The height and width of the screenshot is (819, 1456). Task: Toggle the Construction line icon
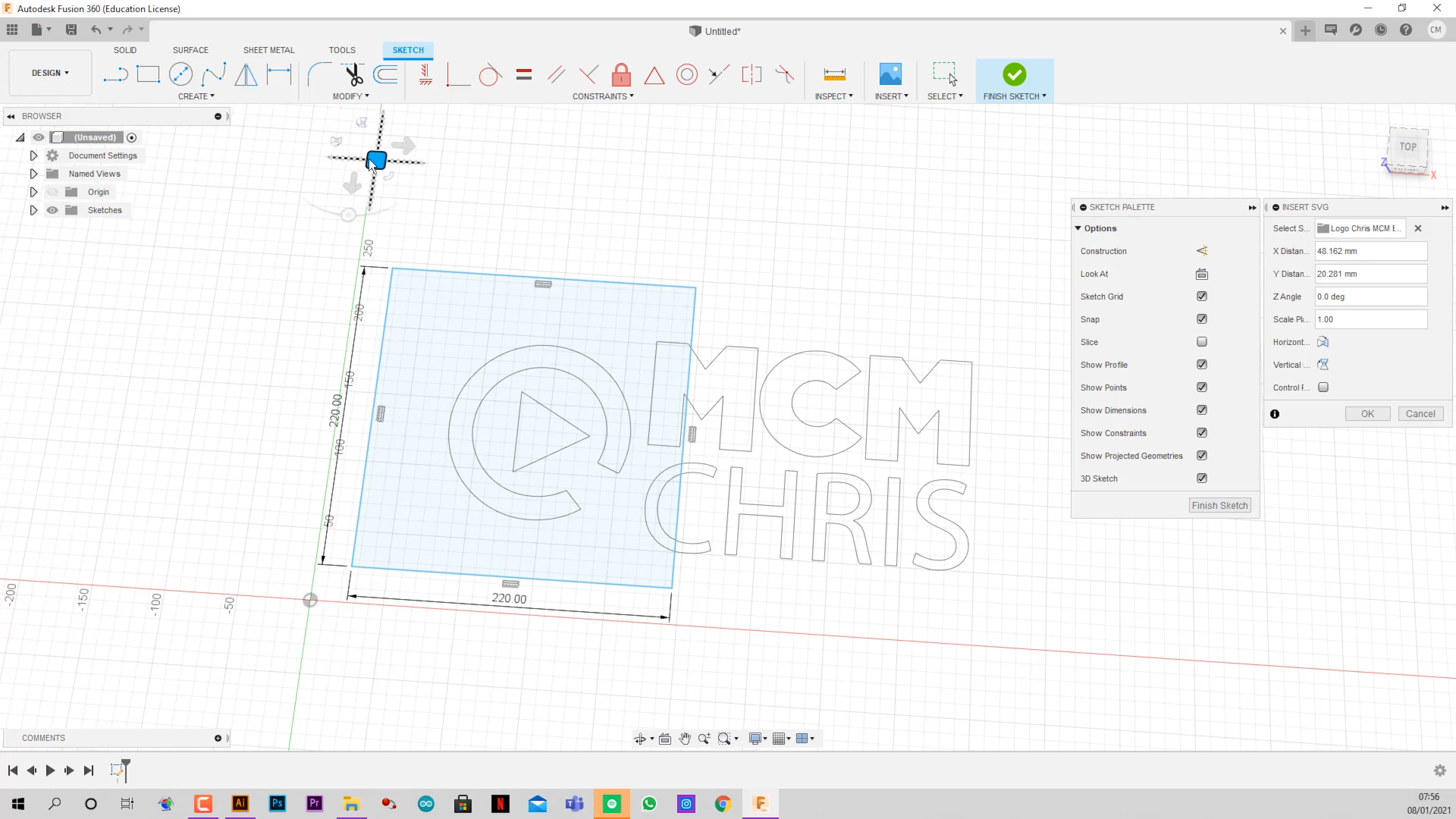pyautogui.click(x=1202, y=251)
